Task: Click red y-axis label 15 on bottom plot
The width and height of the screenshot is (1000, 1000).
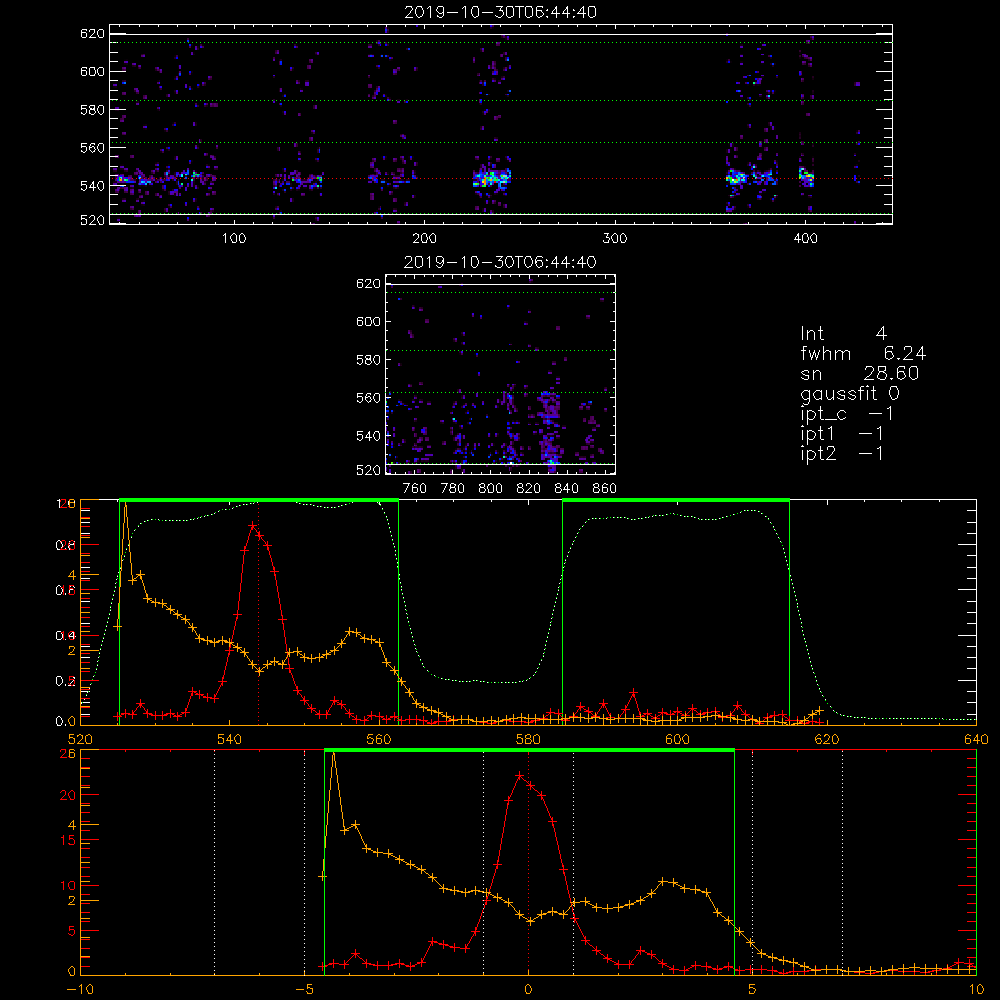Action: (x=68, y=841)
